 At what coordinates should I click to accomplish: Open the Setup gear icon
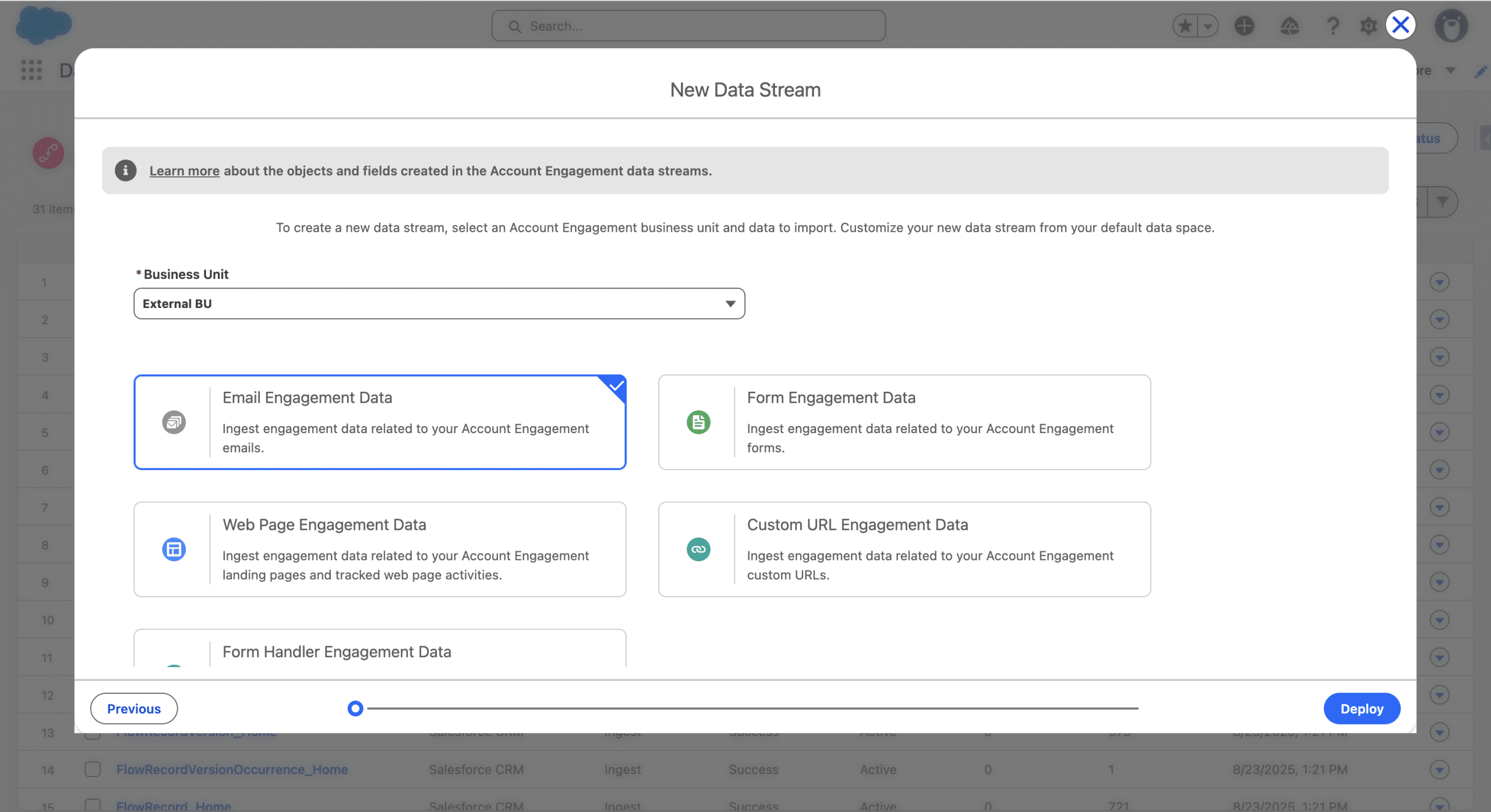click(1368, 26)
